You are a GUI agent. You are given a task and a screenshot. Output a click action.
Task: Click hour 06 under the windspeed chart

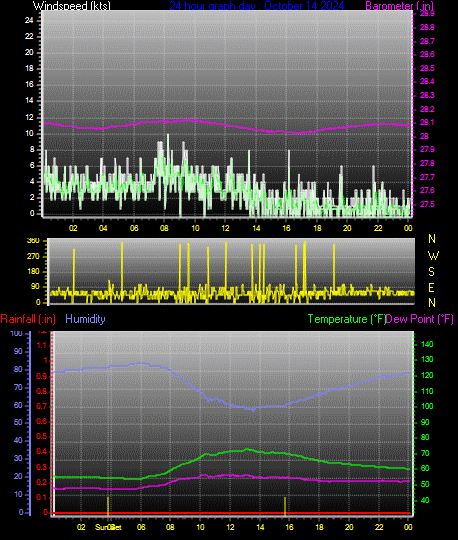134,228
